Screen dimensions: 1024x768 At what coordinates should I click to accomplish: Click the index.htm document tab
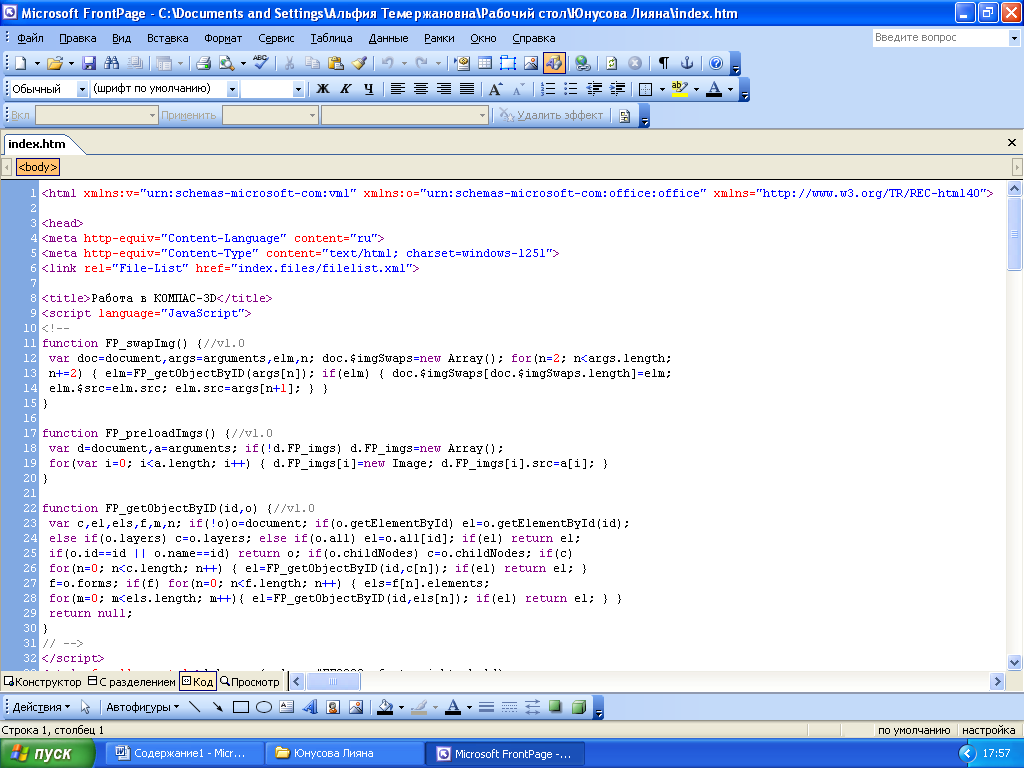37,144
